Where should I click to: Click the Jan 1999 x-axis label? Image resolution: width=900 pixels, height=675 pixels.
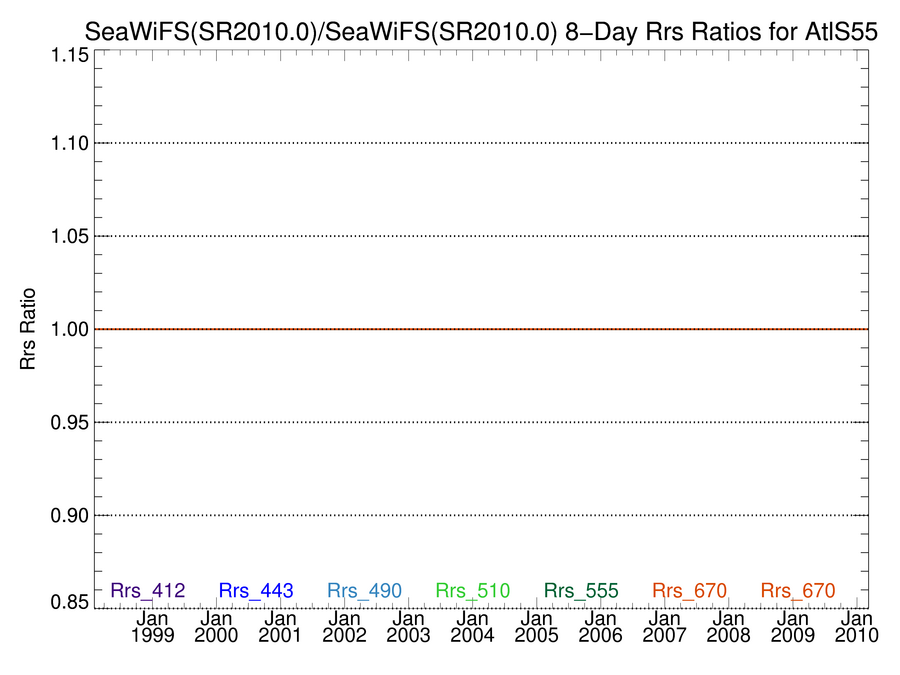point(152,627)
